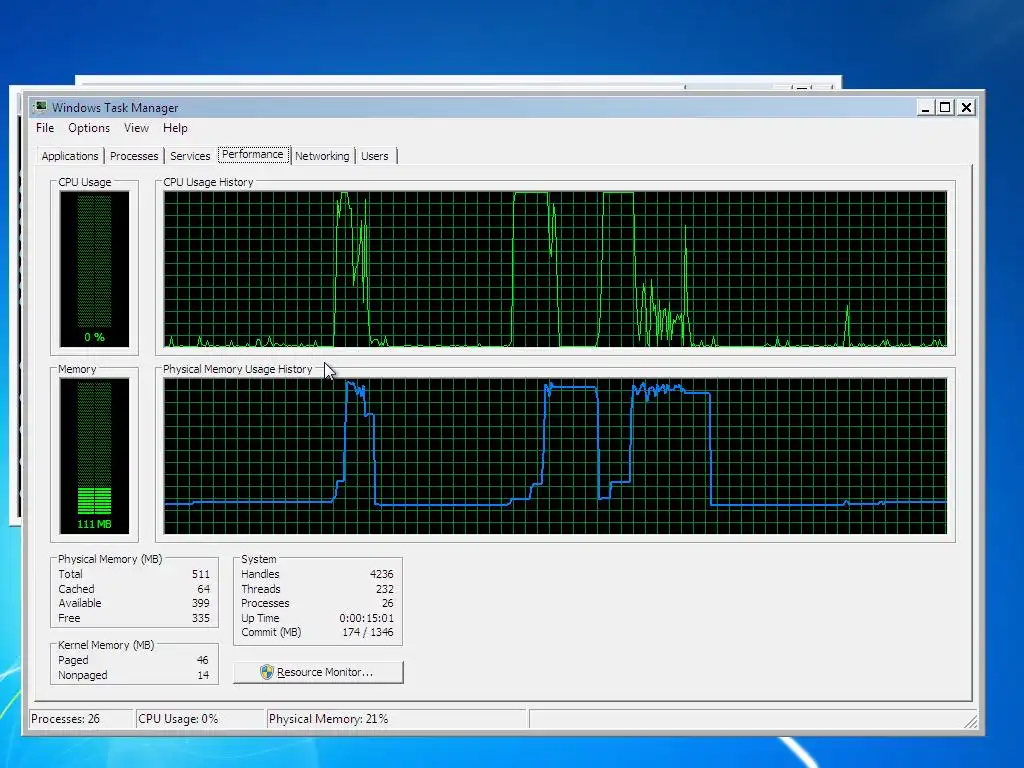The image size is (1024, 768).
Task: Open the File menu
Action: point(44,128)
